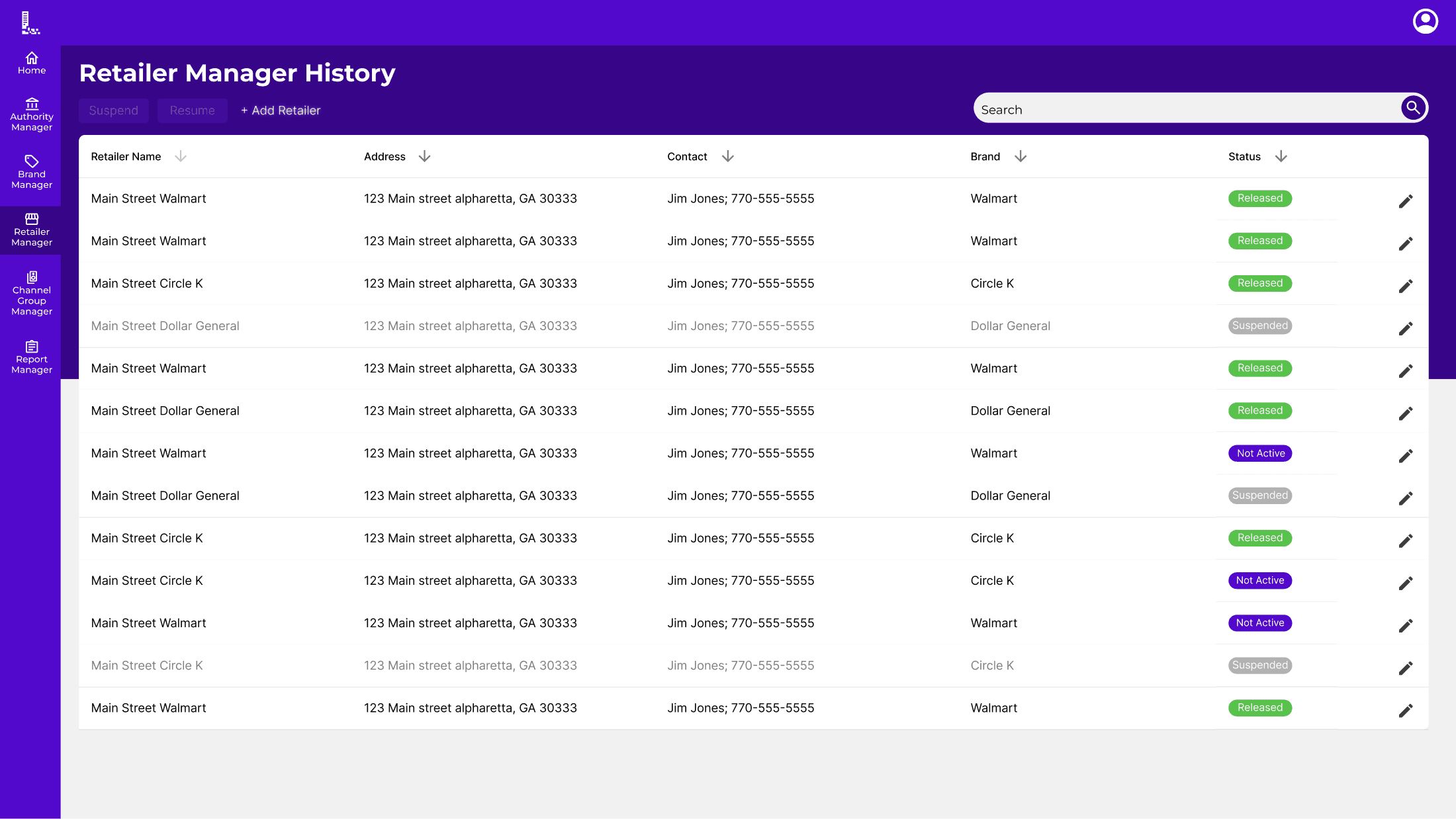Image resolution: width=1456 pixels, height=819 pixels.
Task: Click the app logo at top left
Action: (x=29, y=23)
